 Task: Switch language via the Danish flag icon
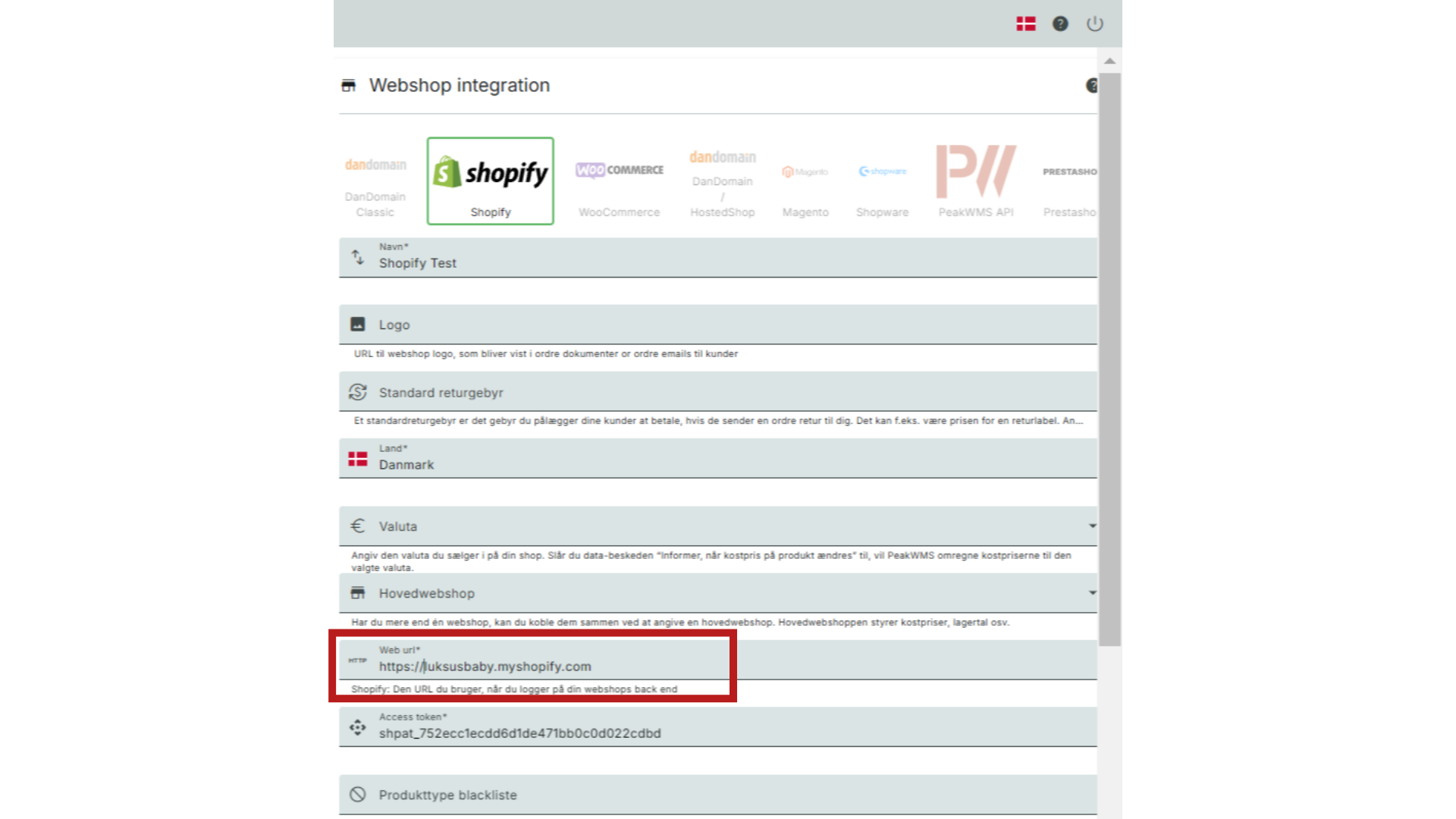pos(1026,24)
